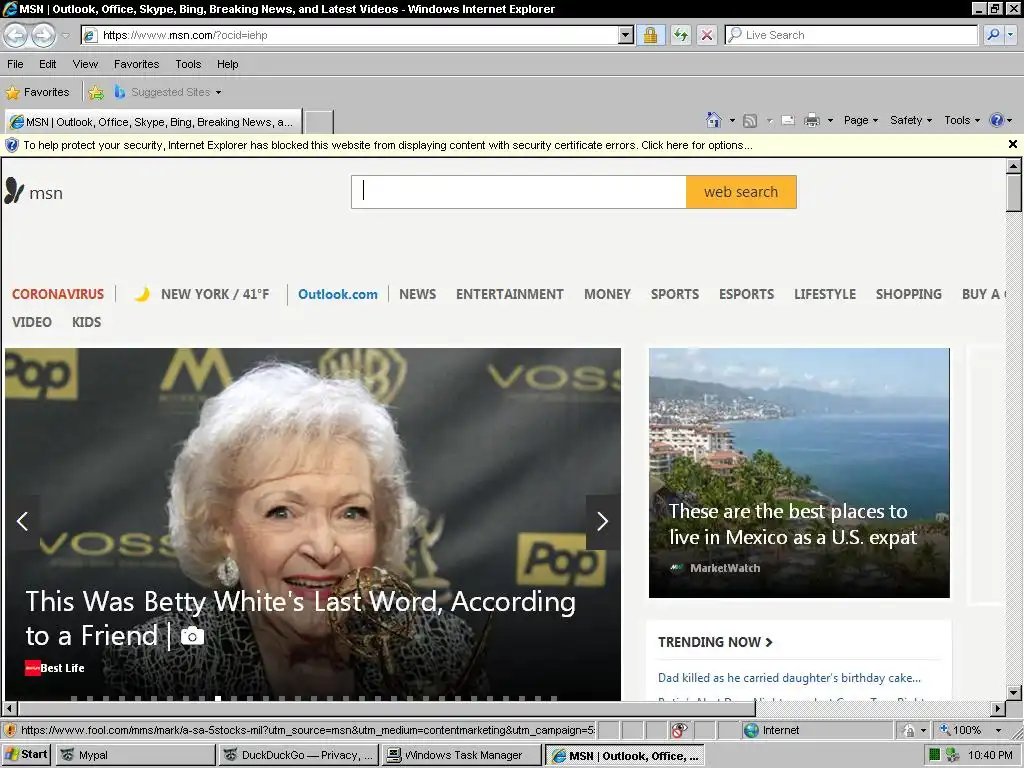This screenshot has width=1024, height=768.
Task: Open the MONEY section link
Action: pyautogui.click(x=607, y=295)
